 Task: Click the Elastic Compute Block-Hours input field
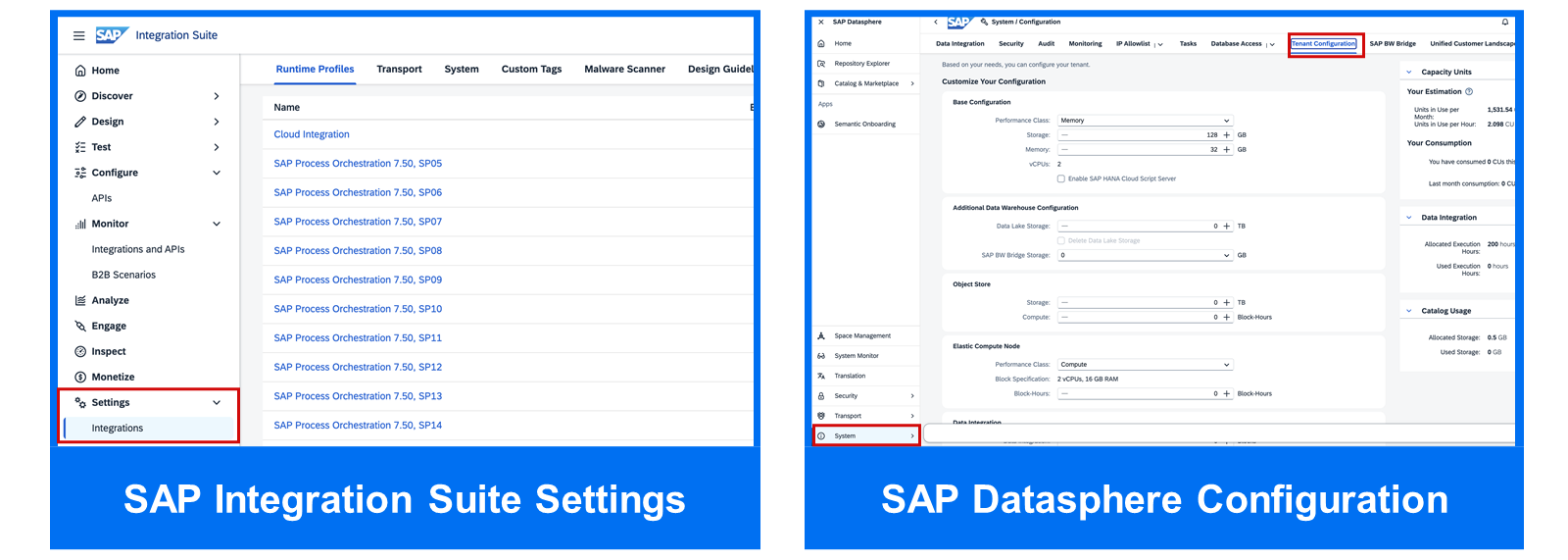pyautogui.click(x=1145, y=393)
